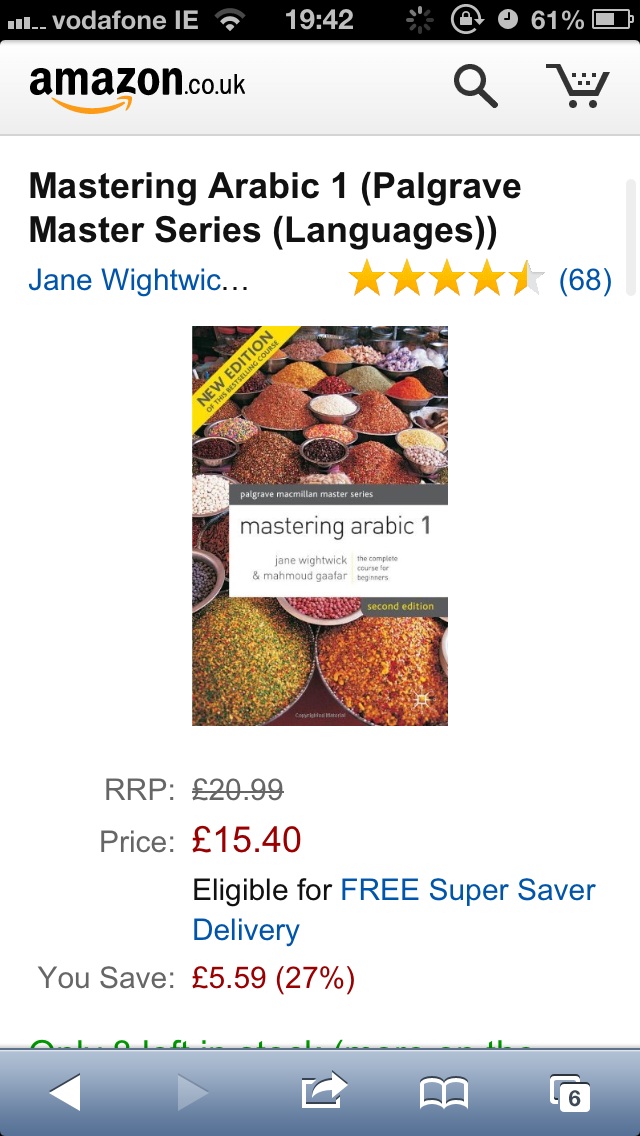Open the Safari tabs icon showing 6
Screen dimensions: 640x1136
coord(570,1093)
